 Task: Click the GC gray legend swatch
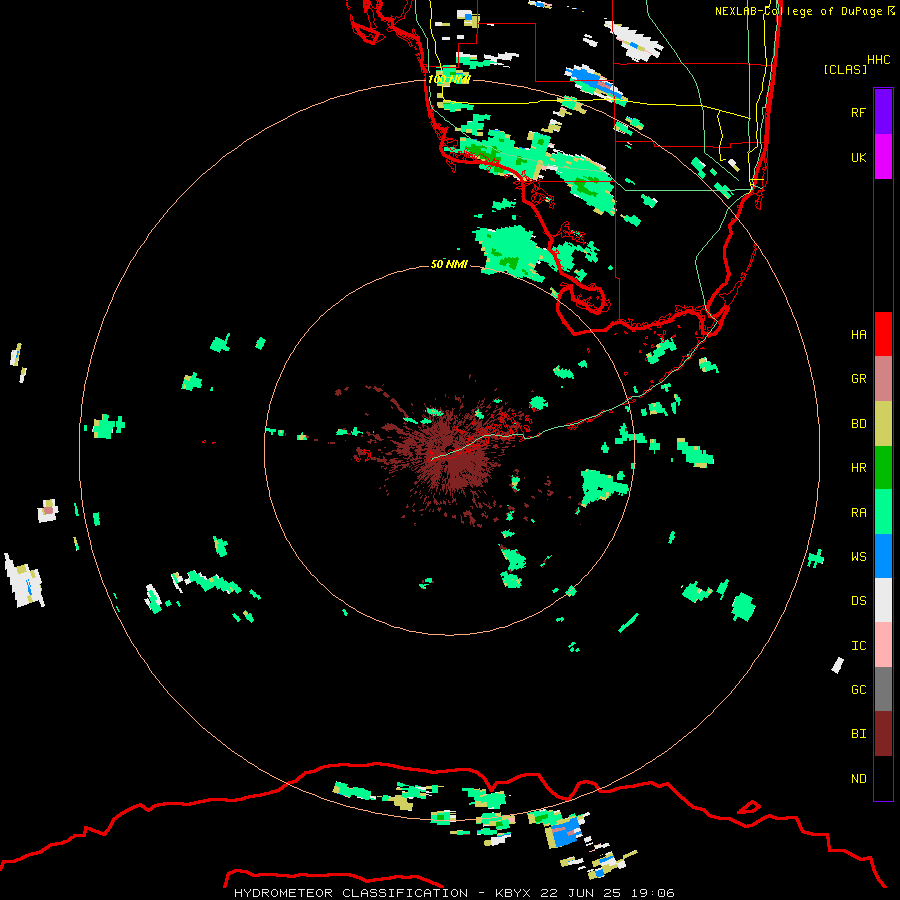(883, 689)
